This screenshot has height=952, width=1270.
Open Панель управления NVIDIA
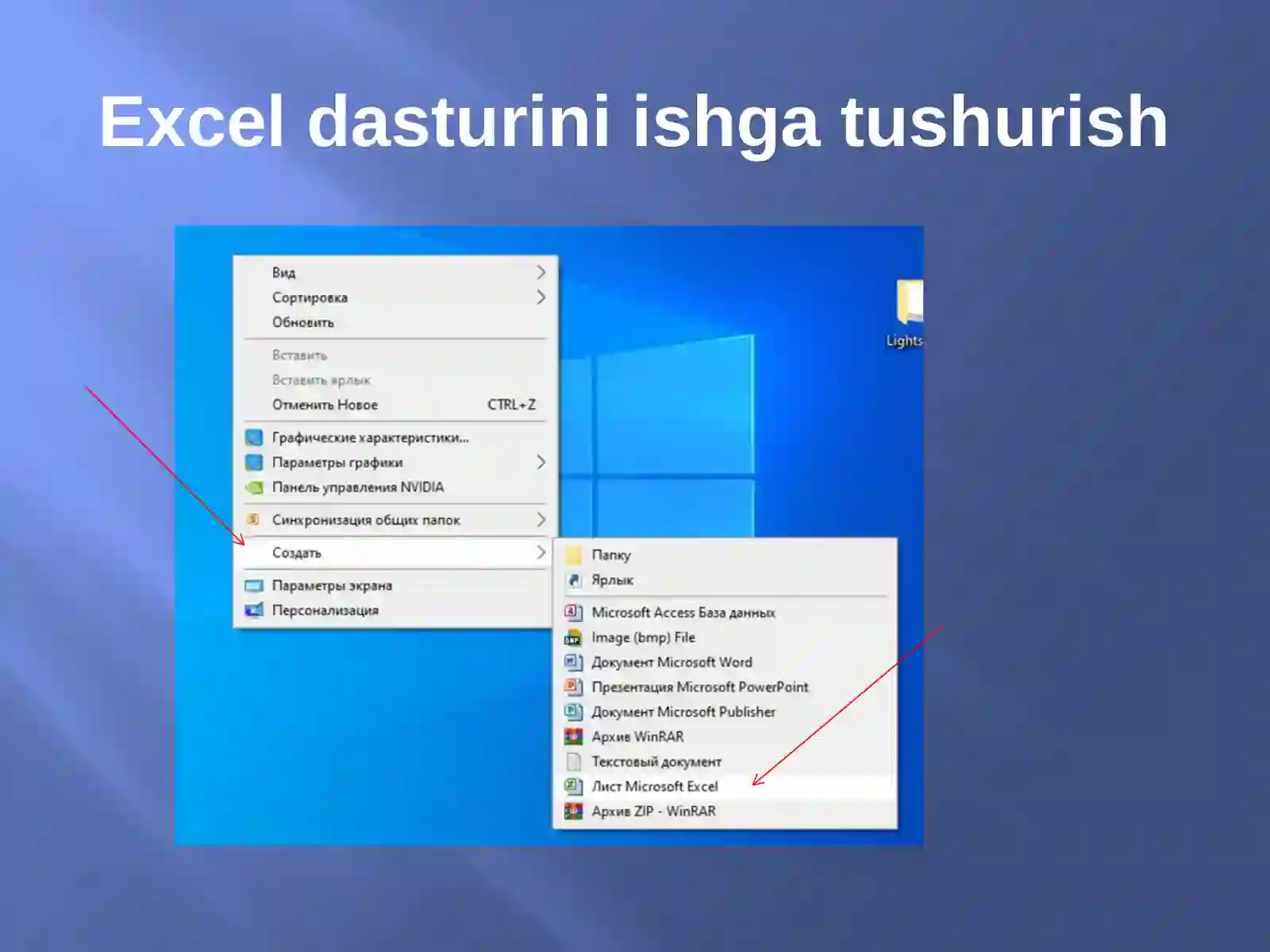[x=395, y=487]
